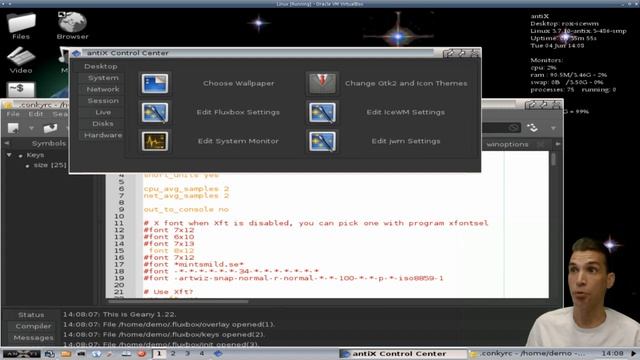Open the terminal desktop icon
The image size is (640, 360).
(21, 89)
